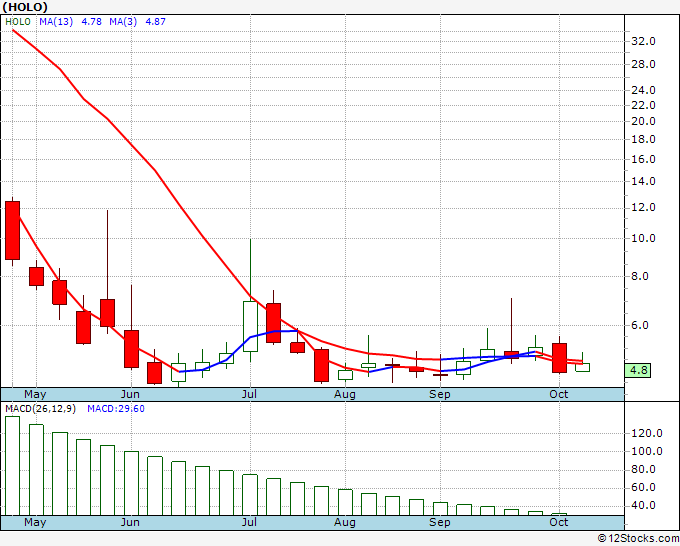Click the 60.0 MACD axis label
The image size is (680, 546).
[x=643, y=487]
